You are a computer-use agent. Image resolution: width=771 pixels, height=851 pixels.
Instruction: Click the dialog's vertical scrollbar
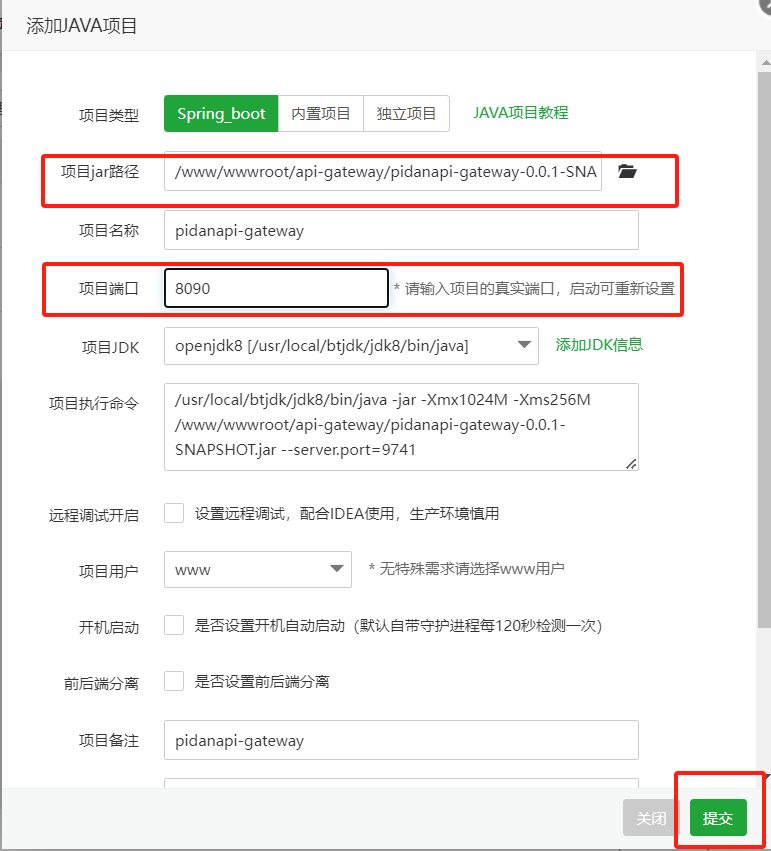(x=764, y=350)
